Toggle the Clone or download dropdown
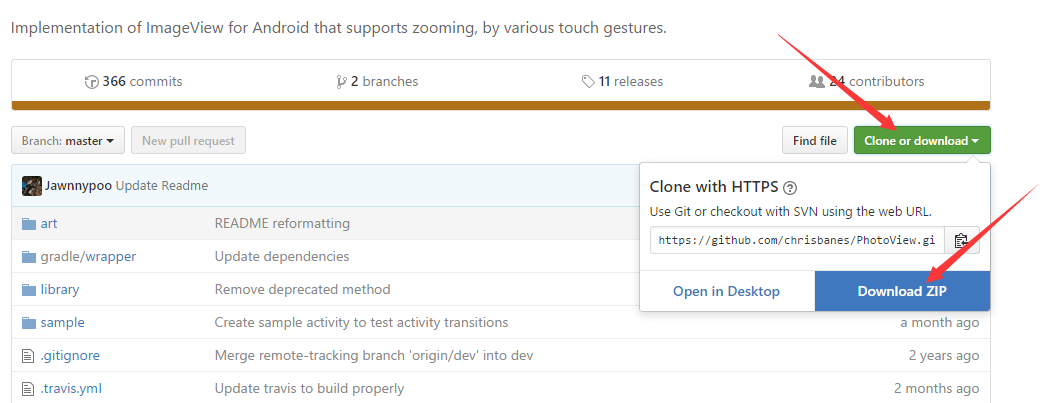This screenshot has height=403, width=1056. [x=922, y=141]
